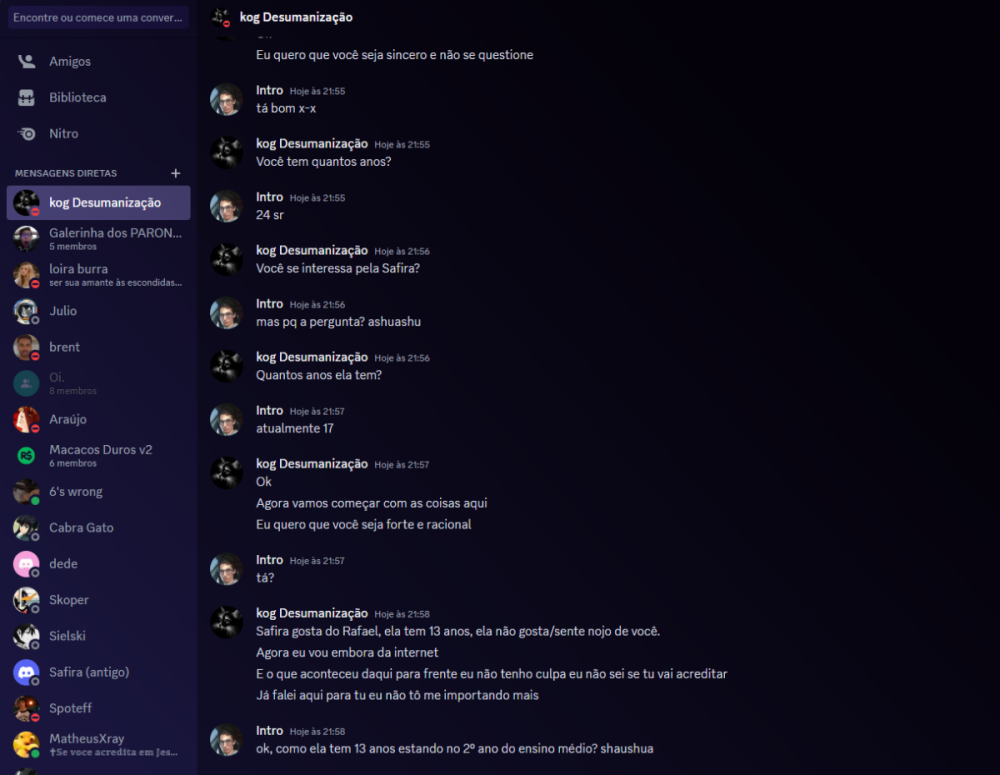Click kog Desumanização name above 'Você tem quantos anos?'
1000x775 pixels.
[312, 144]
